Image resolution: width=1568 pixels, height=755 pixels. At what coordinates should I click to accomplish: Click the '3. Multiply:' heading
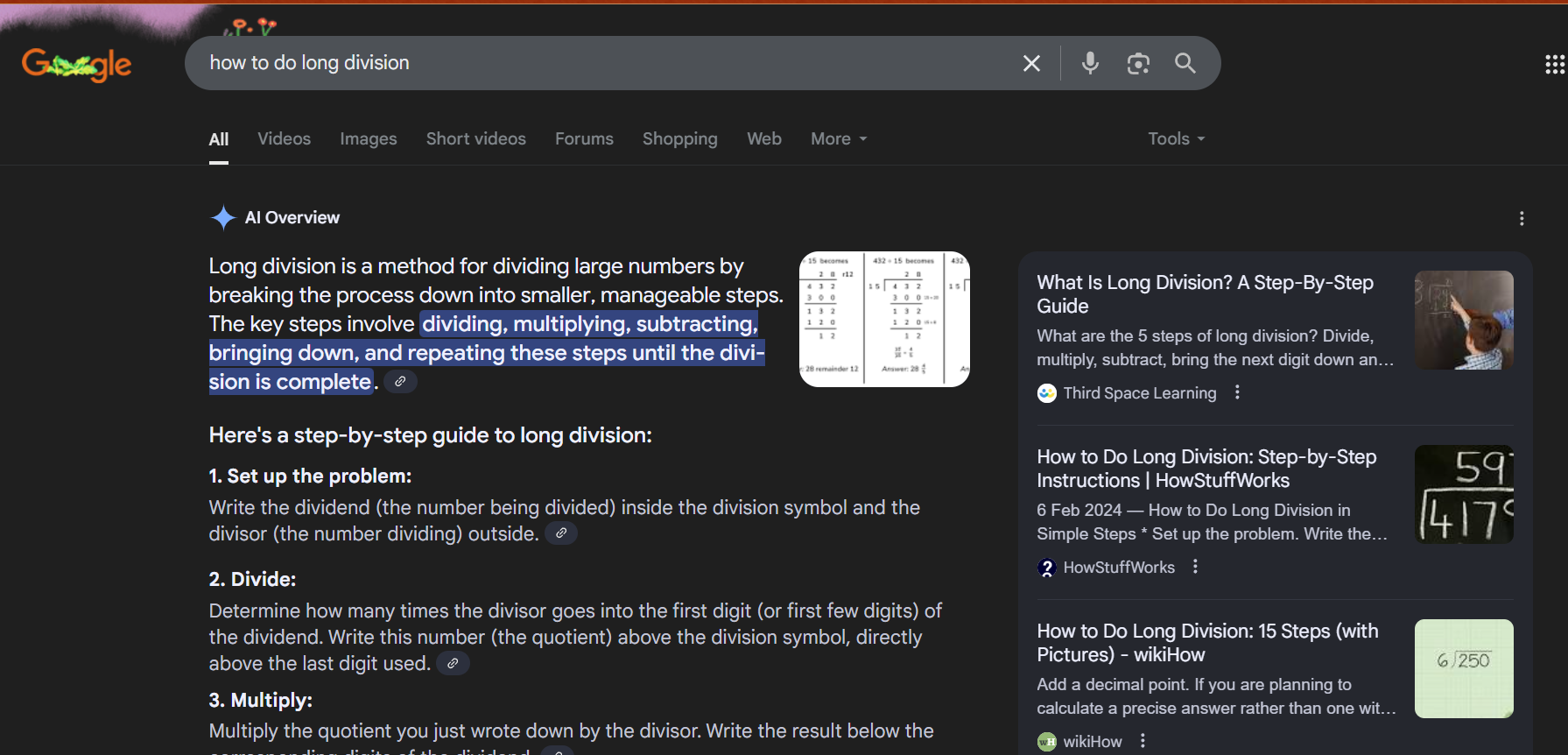(x=260, y=700)
